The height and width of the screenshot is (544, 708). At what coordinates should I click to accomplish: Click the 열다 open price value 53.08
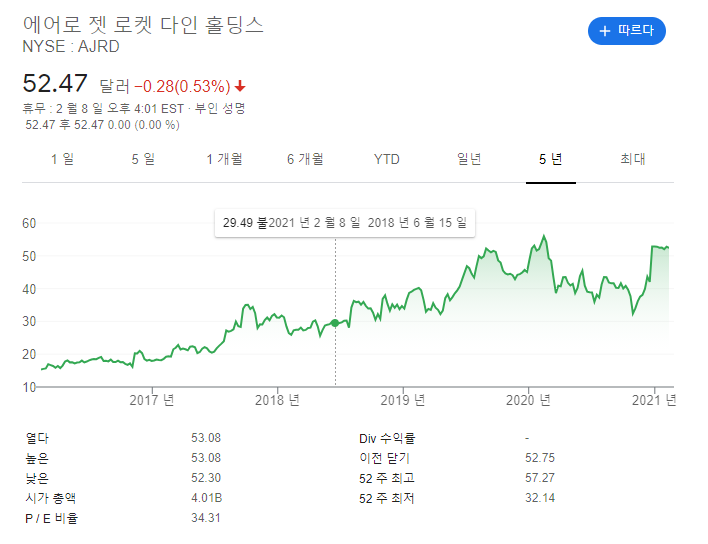206,438
